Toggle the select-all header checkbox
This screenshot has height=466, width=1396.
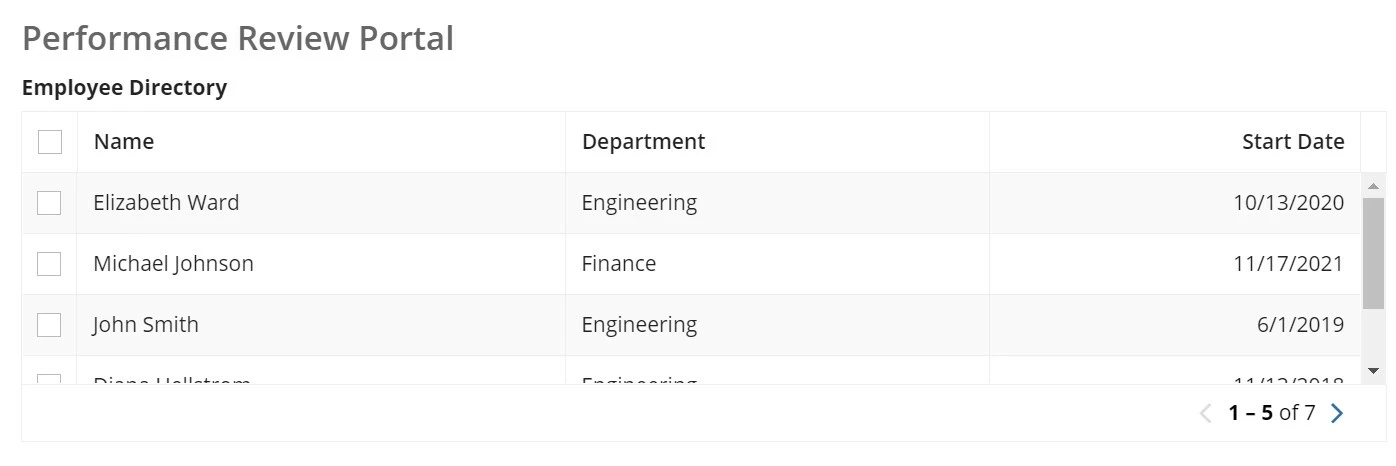(50, 142)
